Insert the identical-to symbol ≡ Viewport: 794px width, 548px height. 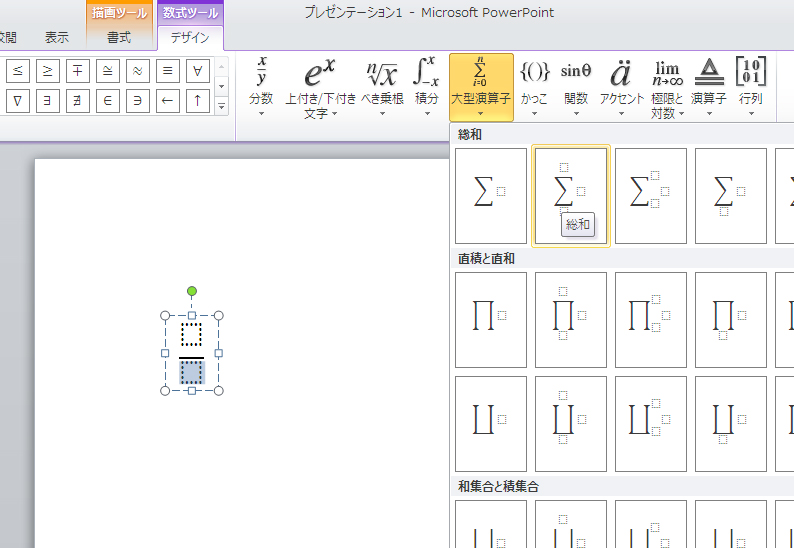point(167,71)
